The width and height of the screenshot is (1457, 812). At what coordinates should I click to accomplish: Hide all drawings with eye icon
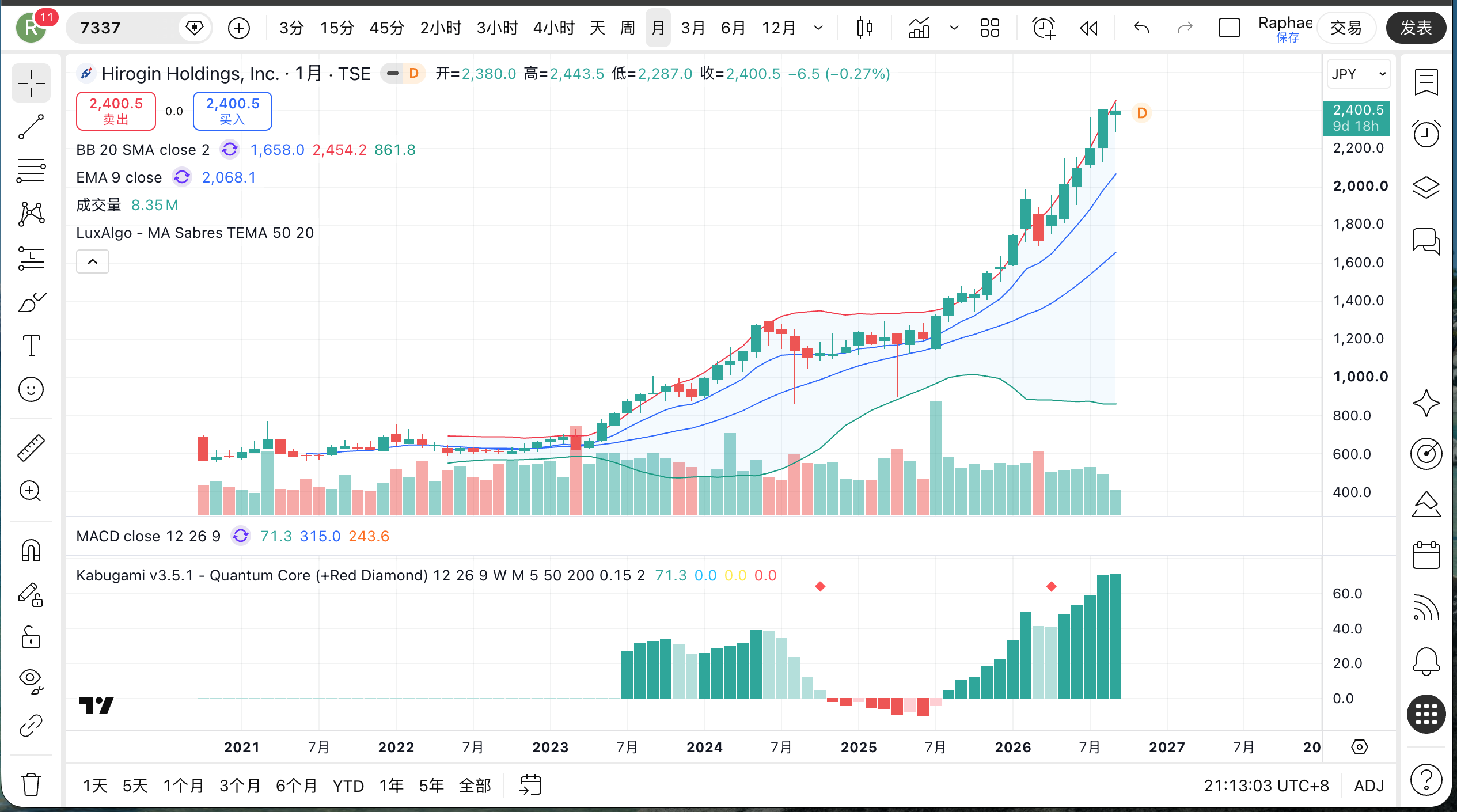tap(31, 681)
